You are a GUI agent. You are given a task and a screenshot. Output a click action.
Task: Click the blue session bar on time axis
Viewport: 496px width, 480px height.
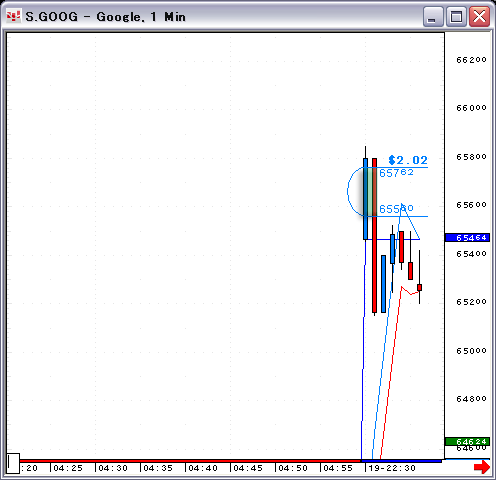tap(401, 461)
